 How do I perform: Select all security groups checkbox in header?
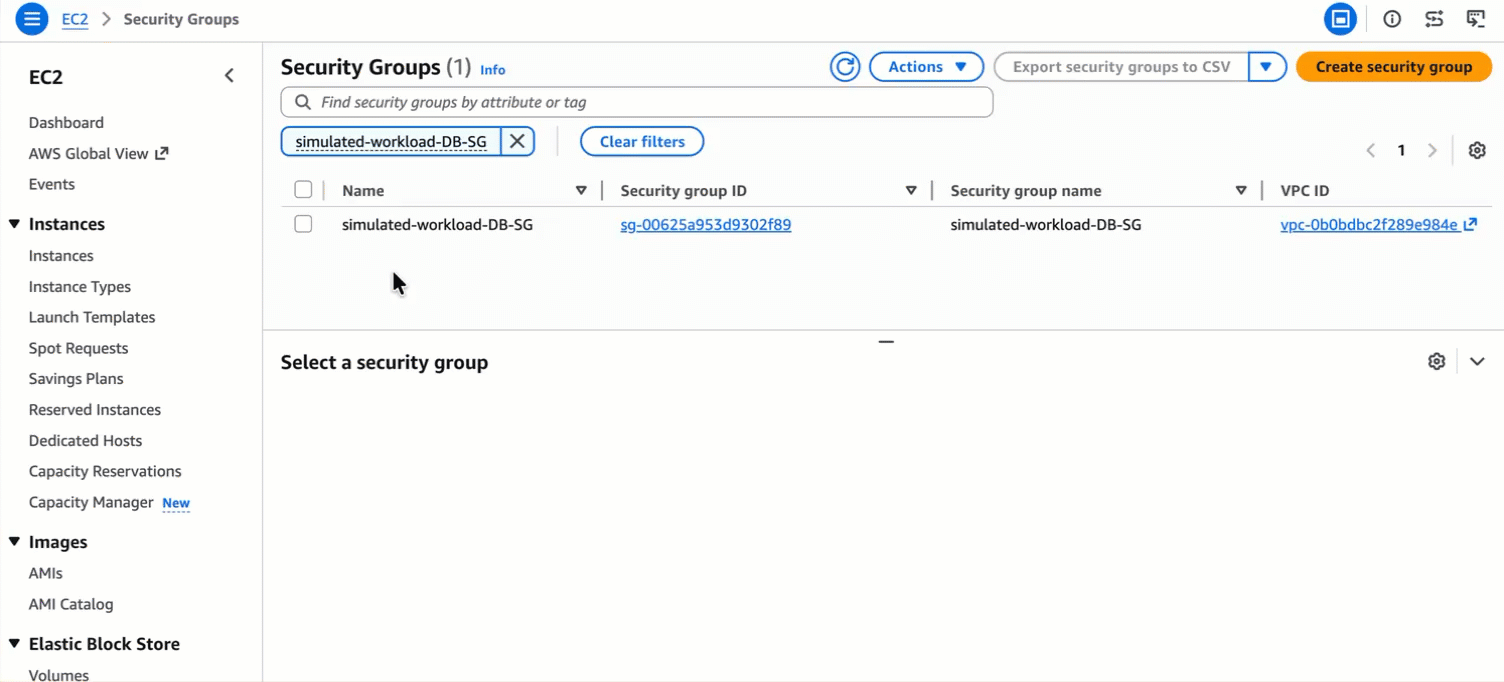tap(303, 190)
